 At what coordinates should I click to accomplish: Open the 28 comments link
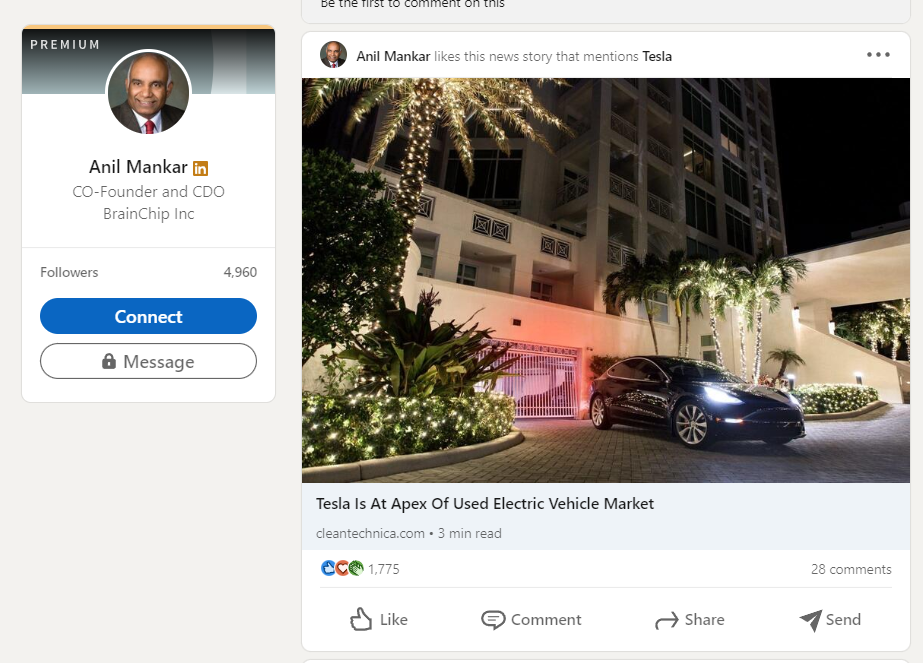(850, 569)
